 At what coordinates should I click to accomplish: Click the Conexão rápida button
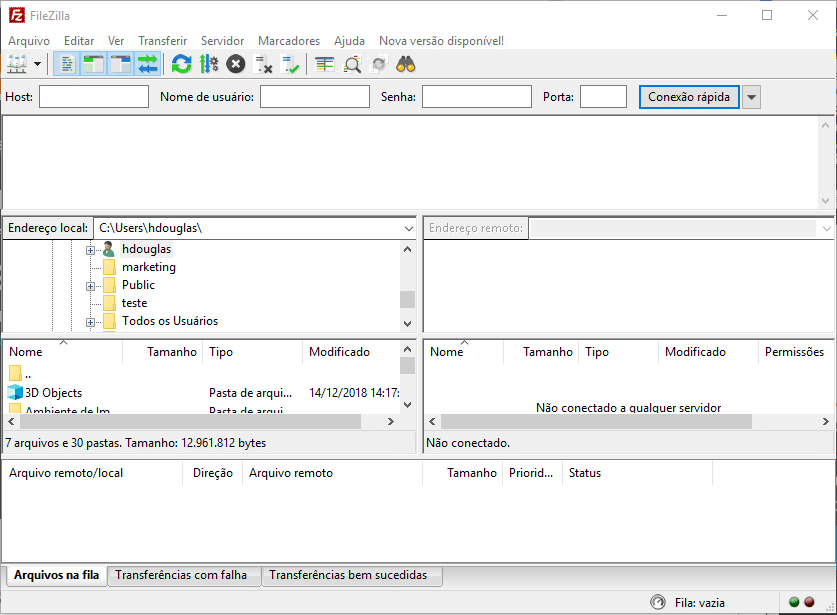[688, 97]
